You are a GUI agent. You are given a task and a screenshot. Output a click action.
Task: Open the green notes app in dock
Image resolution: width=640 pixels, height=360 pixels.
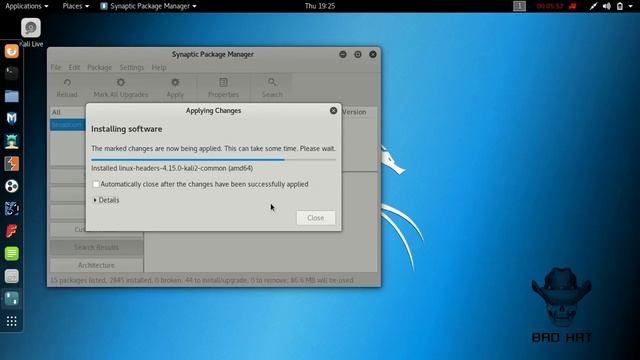click(x=11, y=253)
